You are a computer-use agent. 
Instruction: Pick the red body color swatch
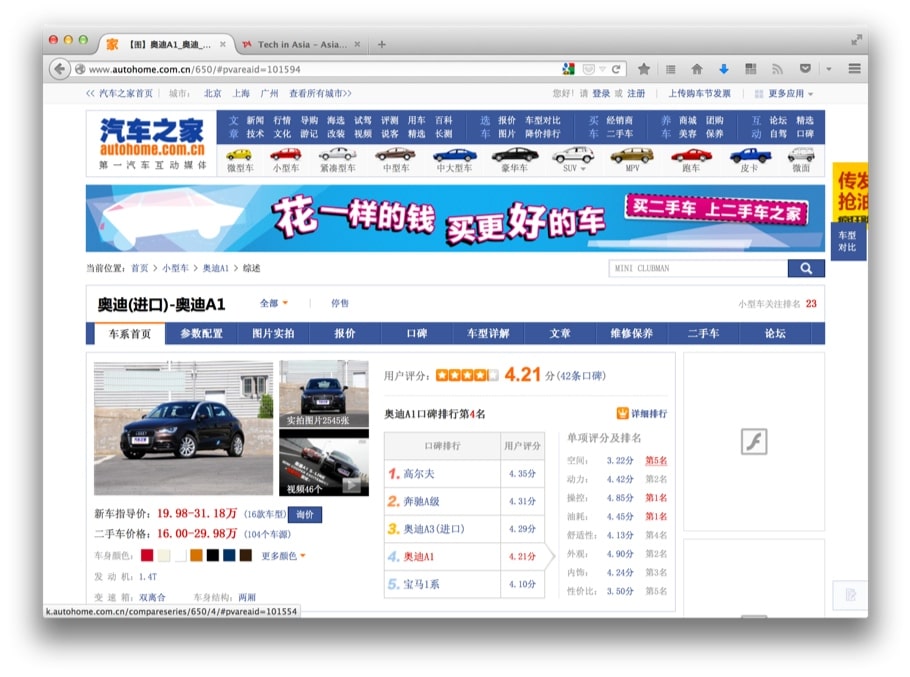coord(147,555)
